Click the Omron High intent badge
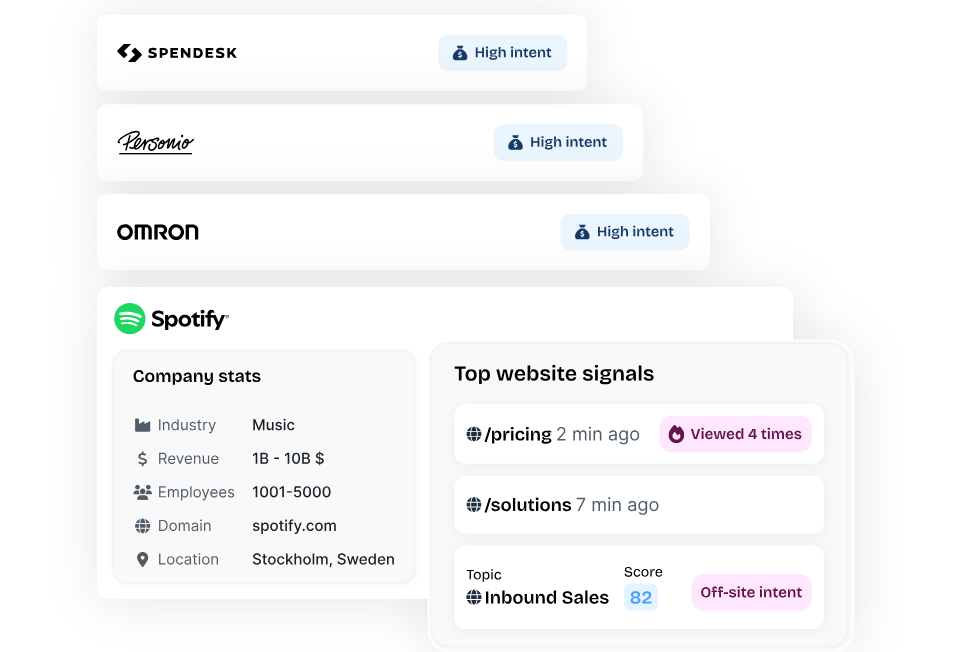The width and height of the screenshot is (975, 652). tap(625, 232)
